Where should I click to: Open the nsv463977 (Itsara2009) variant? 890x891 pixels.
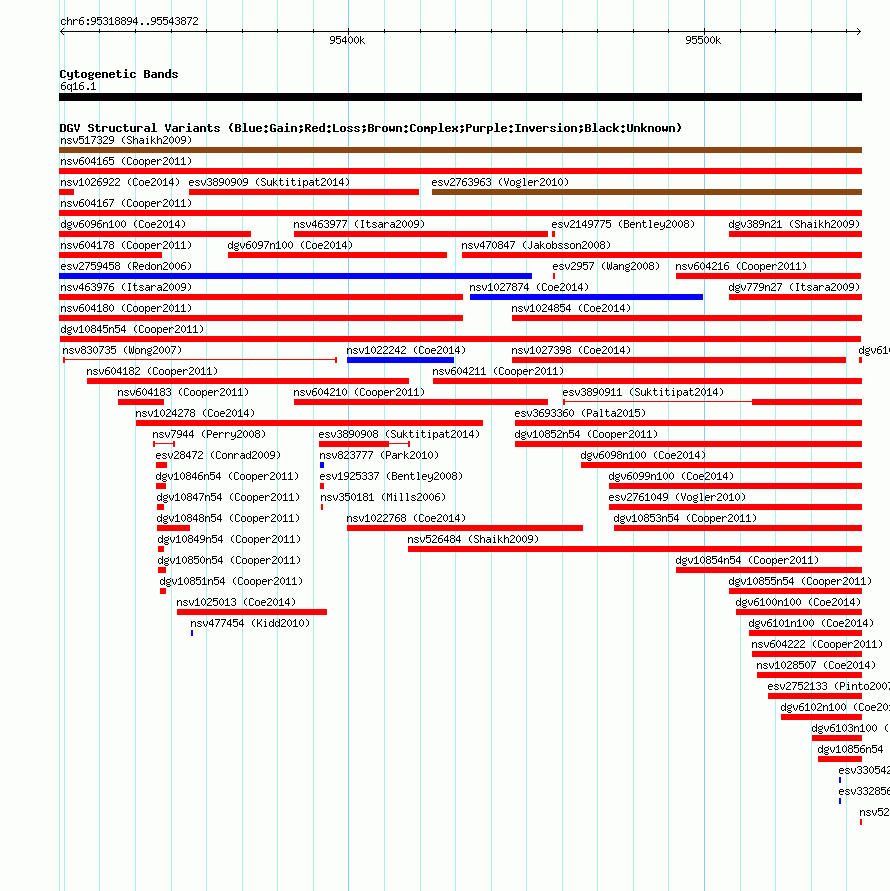coord(359,224)
